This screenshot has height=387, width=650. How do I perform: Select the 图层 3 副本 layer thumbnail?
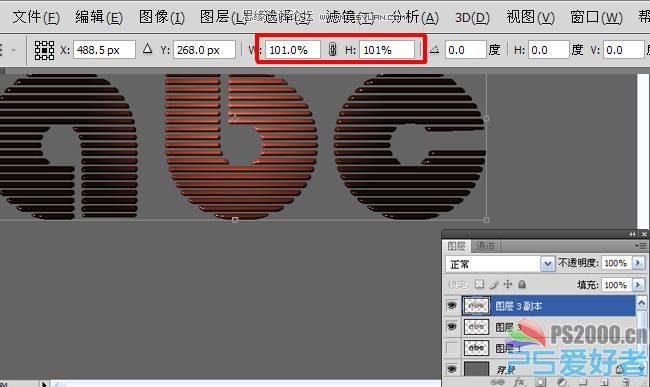coord(476,306)
